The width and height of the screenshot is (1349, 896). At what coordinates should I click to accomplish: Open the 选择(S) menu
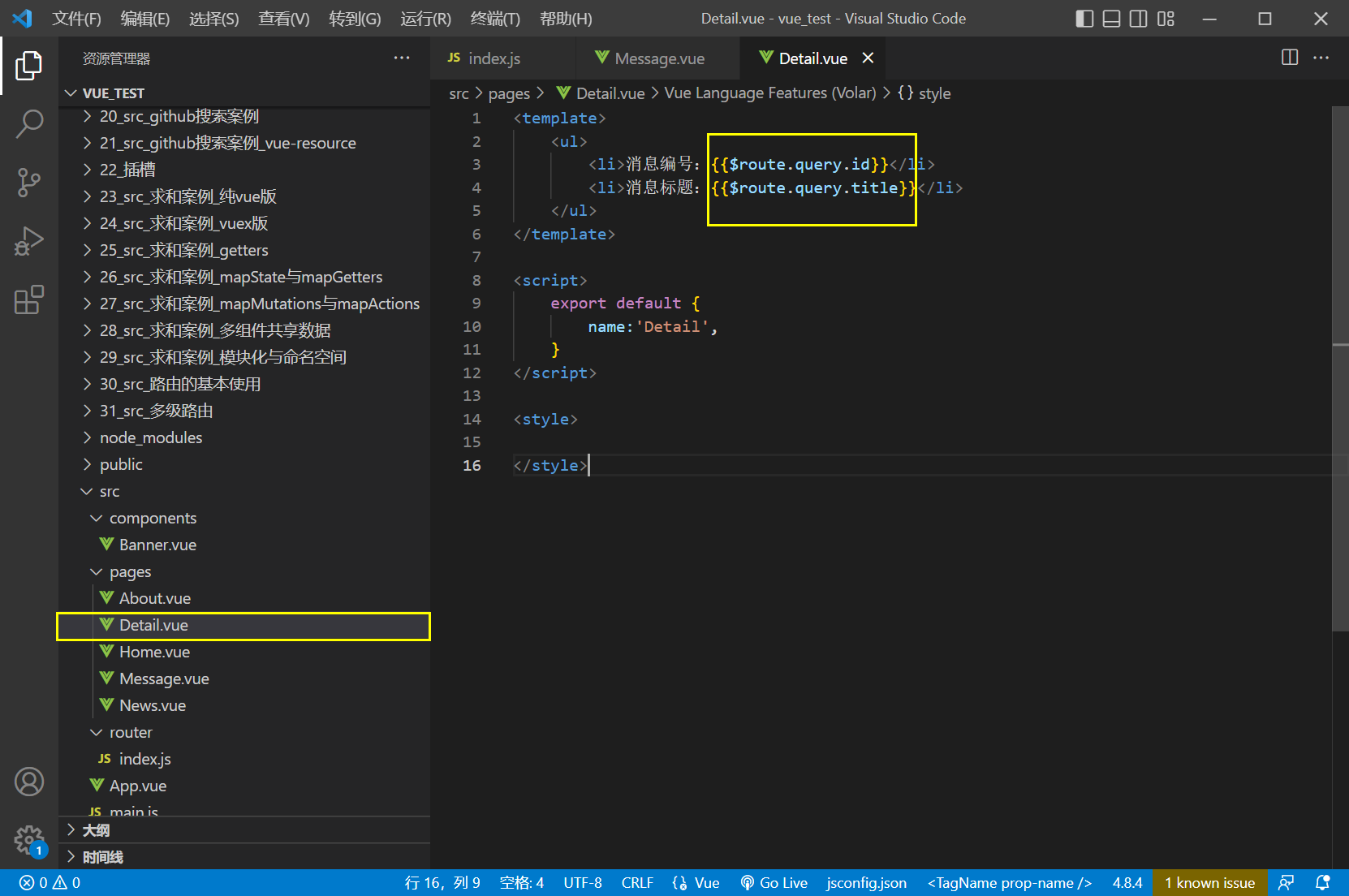pos(213,19)
